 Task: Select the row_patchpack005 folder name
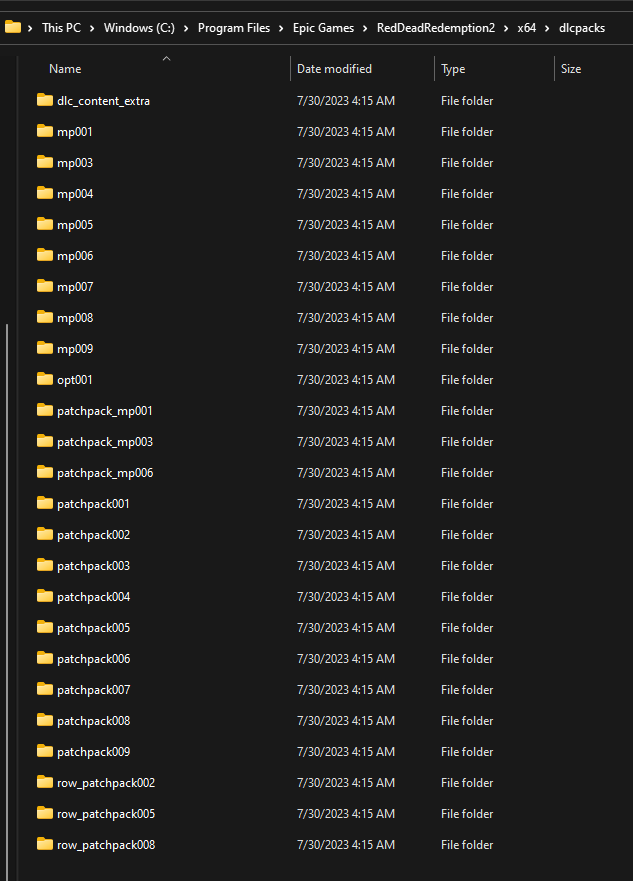(106, 814)
